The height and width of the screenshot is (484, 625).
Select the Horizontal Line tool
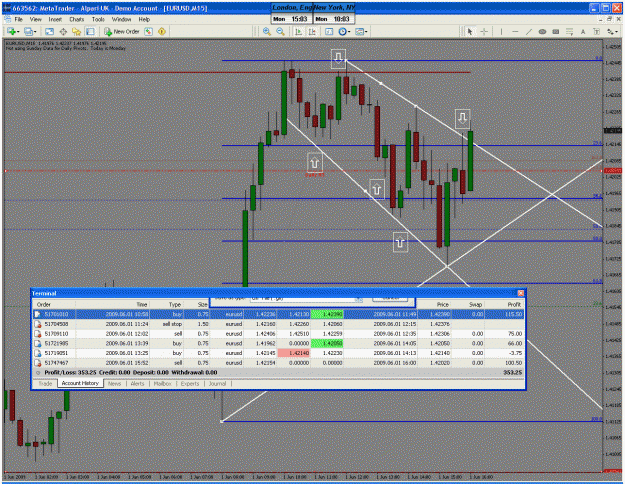515,31
